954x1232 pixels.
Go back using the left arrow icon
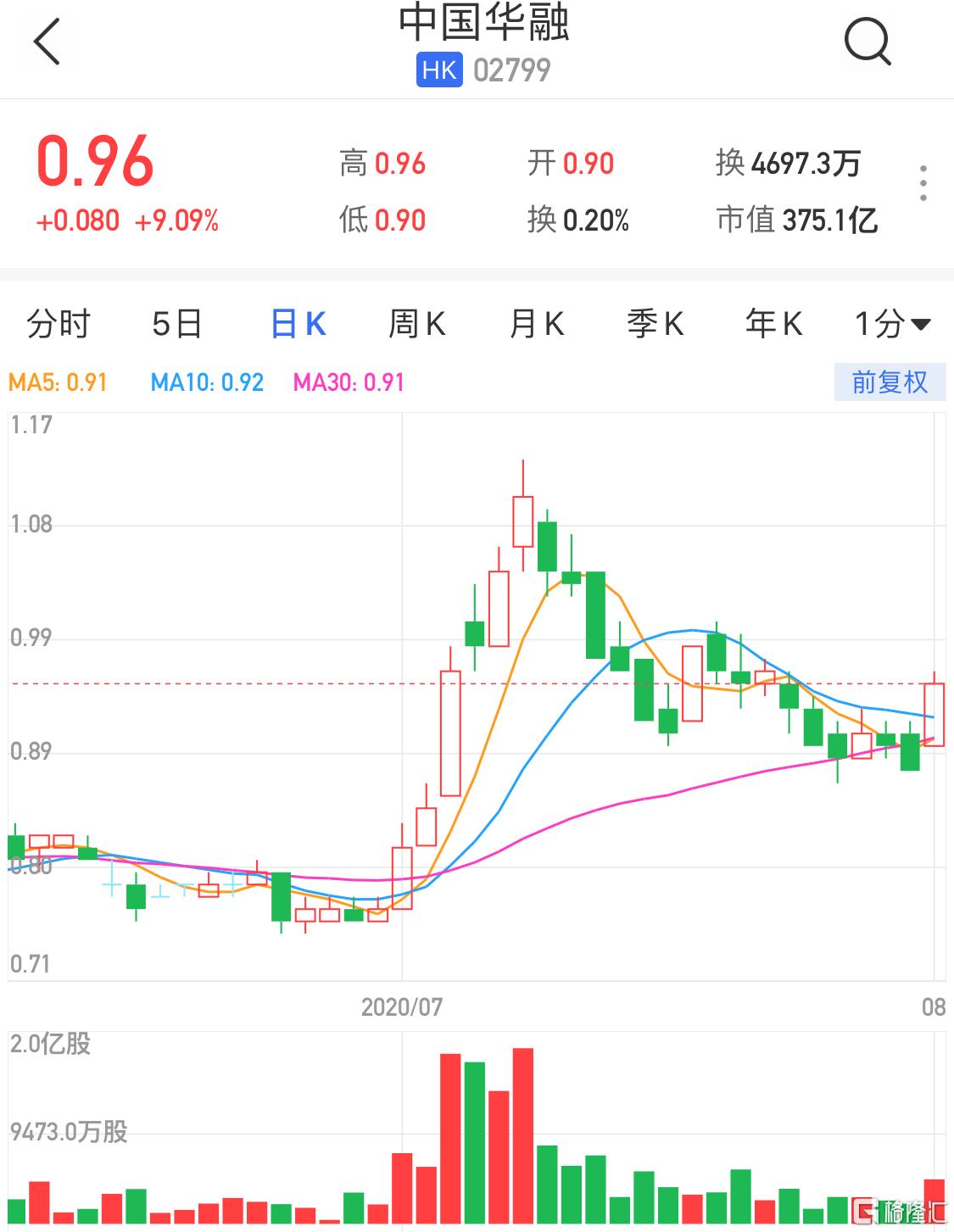[47, 42]
